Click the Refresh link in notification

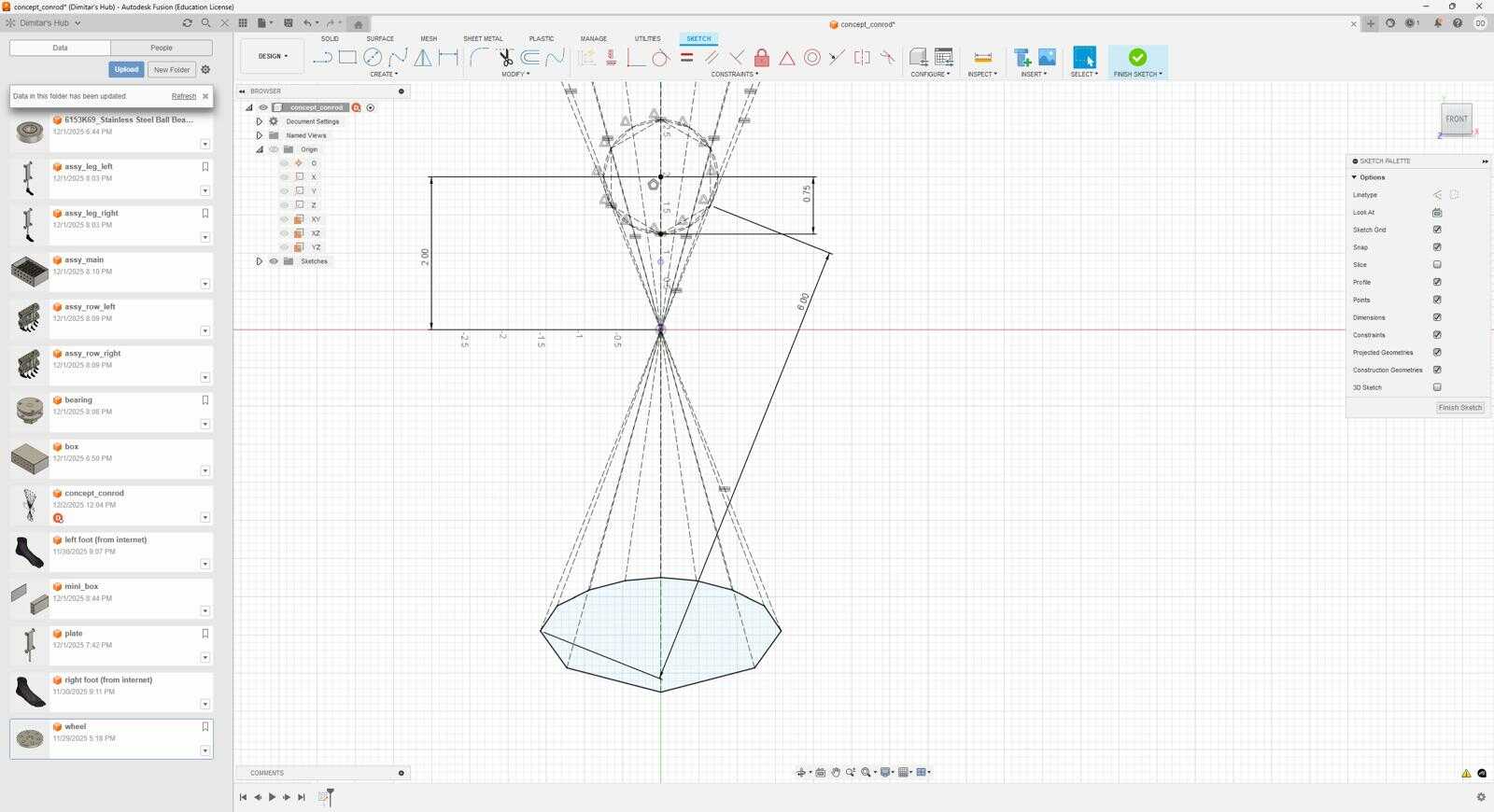pos(184,96)
